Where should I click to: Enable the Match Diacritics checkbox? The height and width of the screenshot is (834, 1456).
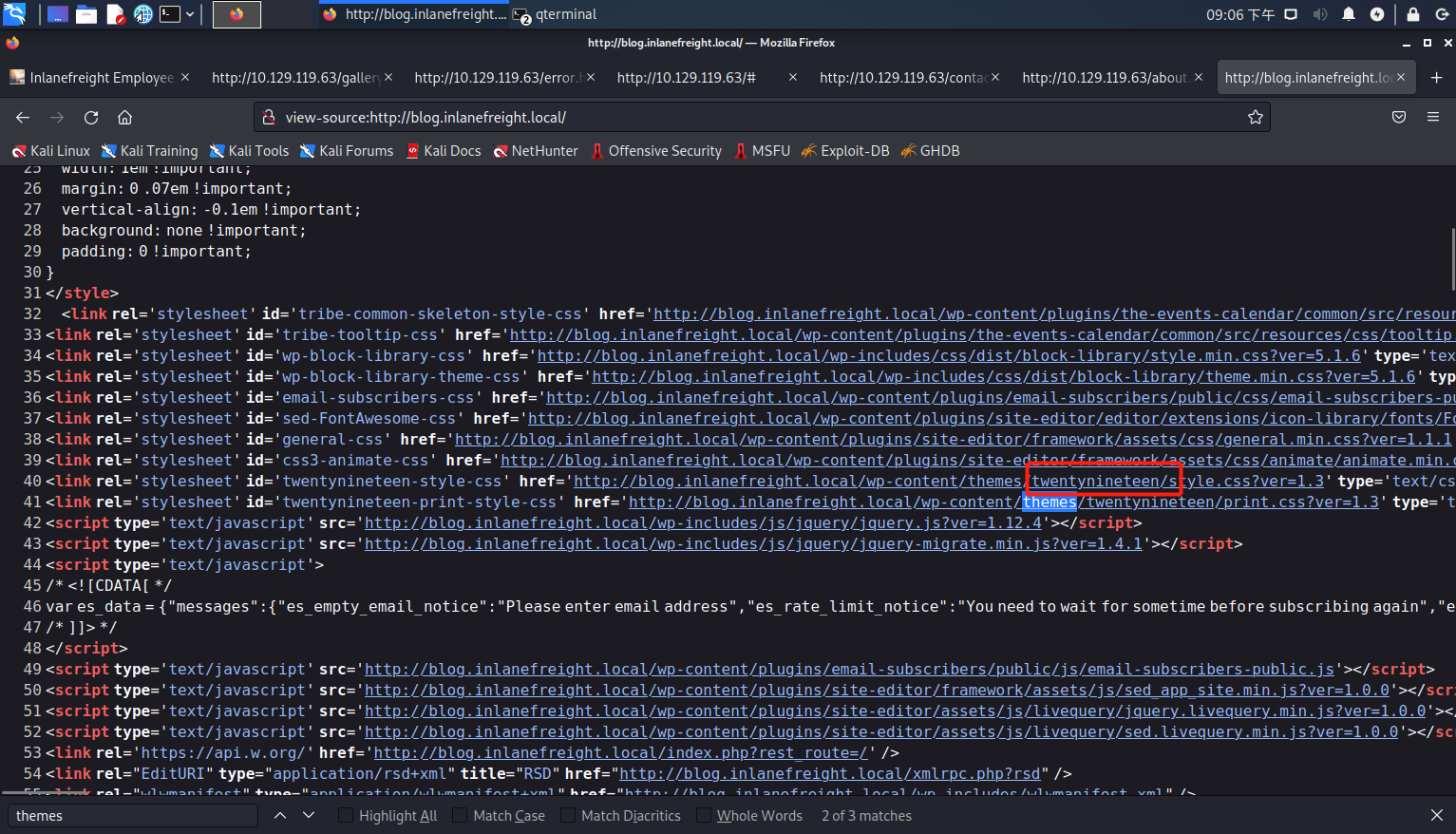tap(568, 816)
